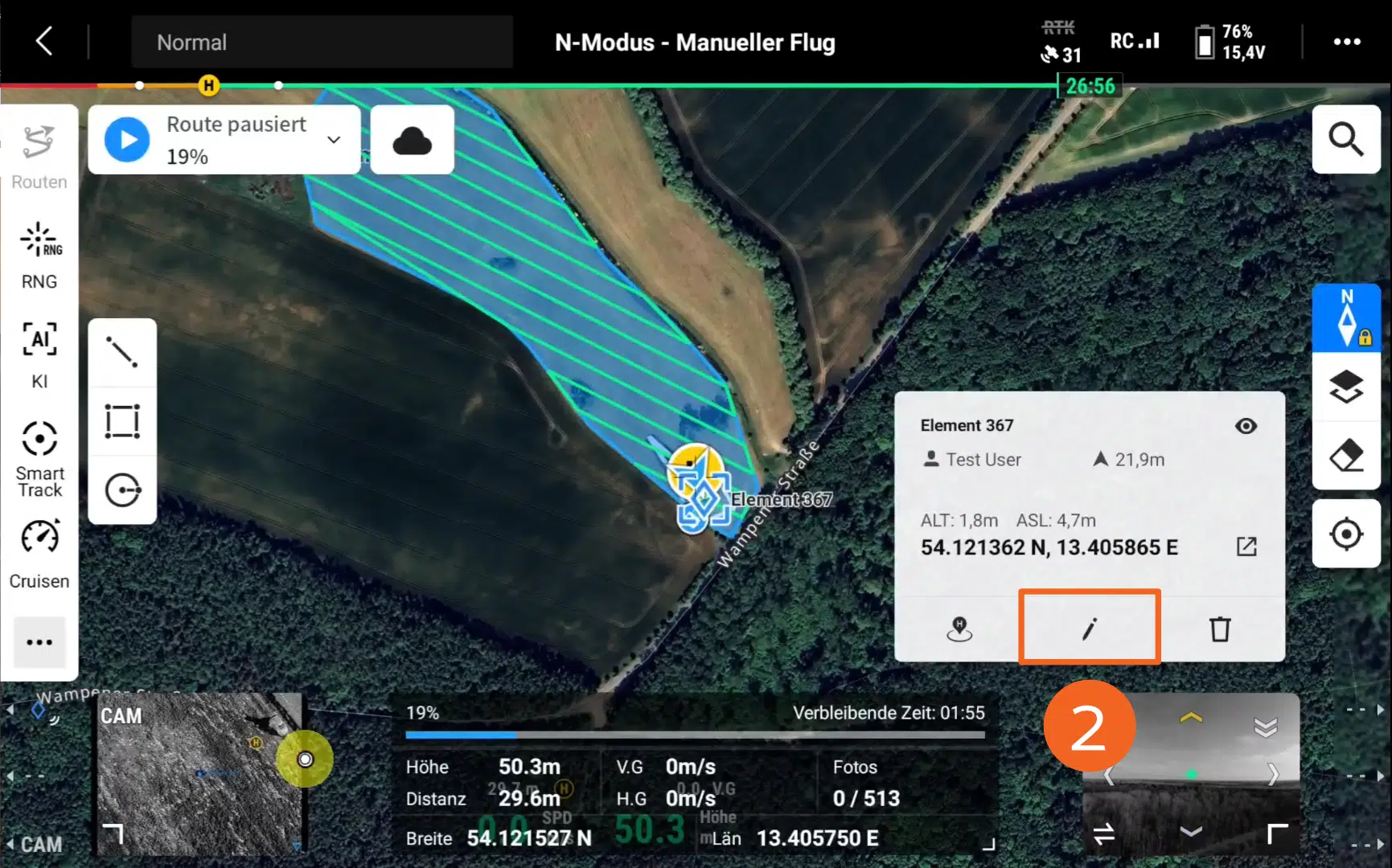Viewport: 1392px width, 868px height.
Task: Start Smart Track mode
Action: pos(39,458)
